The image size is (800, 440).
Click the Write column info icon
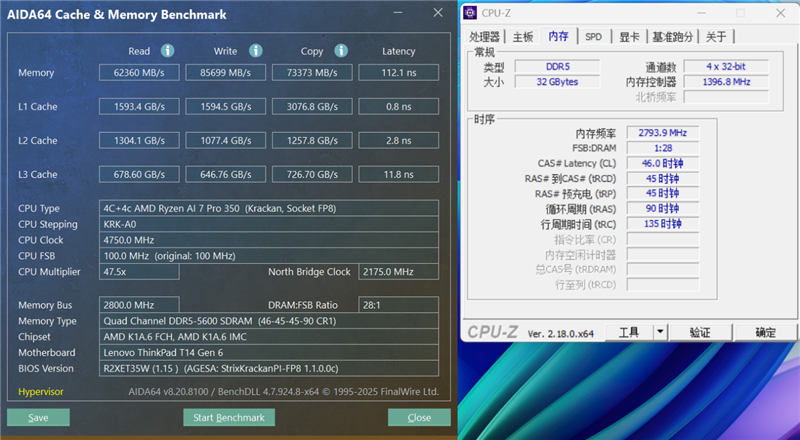255,51
